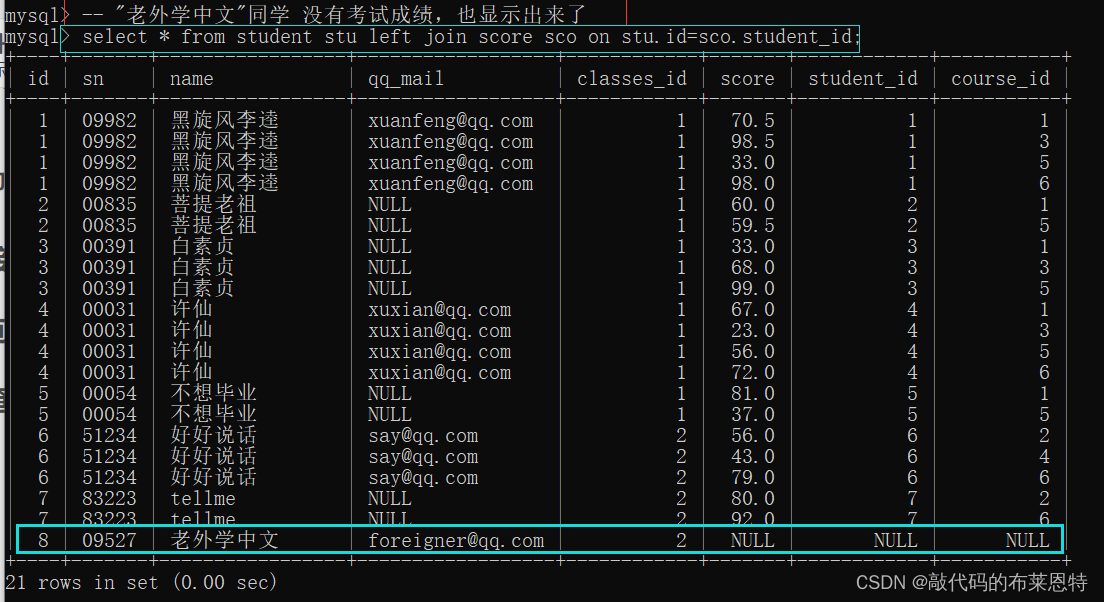The image size is (1104, 602).
Task: Click say@qq.com in the 79.0 score row
Action: pyautogui.click(x=422, y=477)
